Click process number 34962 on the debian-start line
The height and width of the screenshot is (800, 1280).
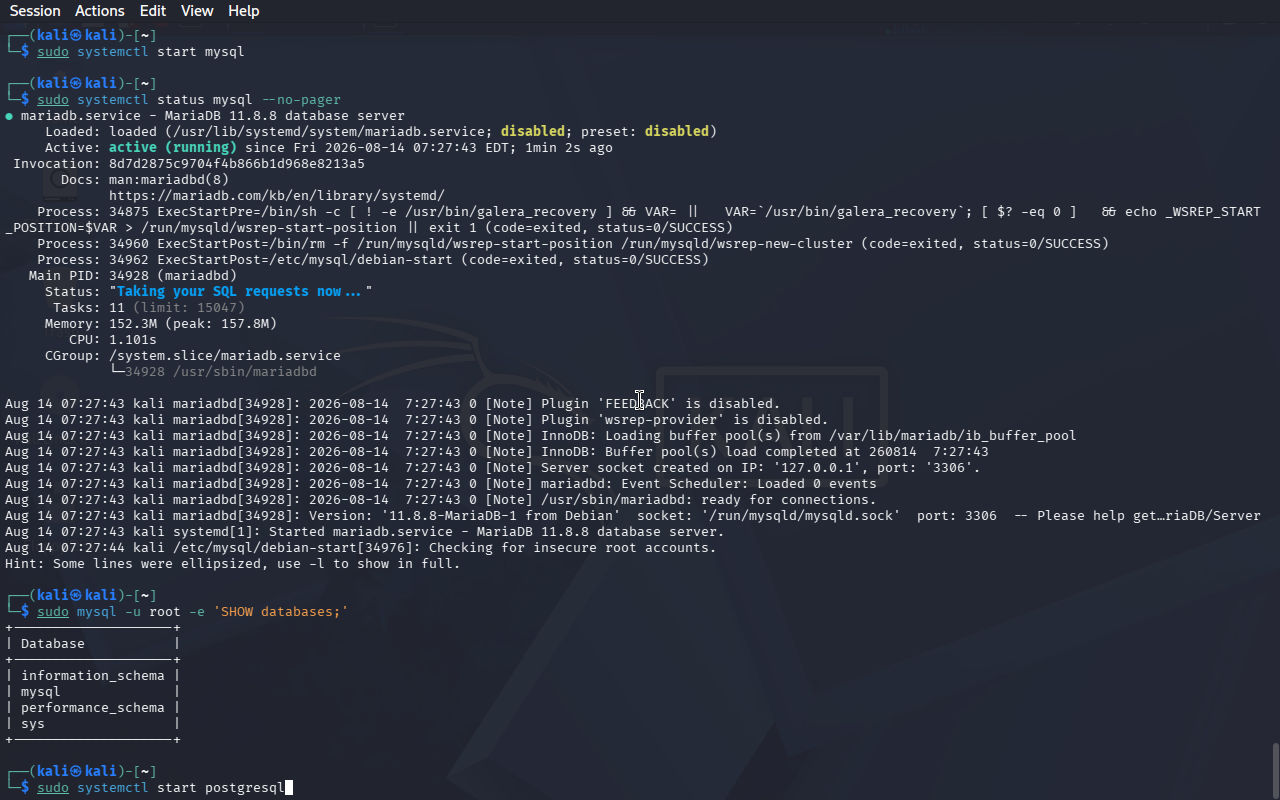coord(129,260)
